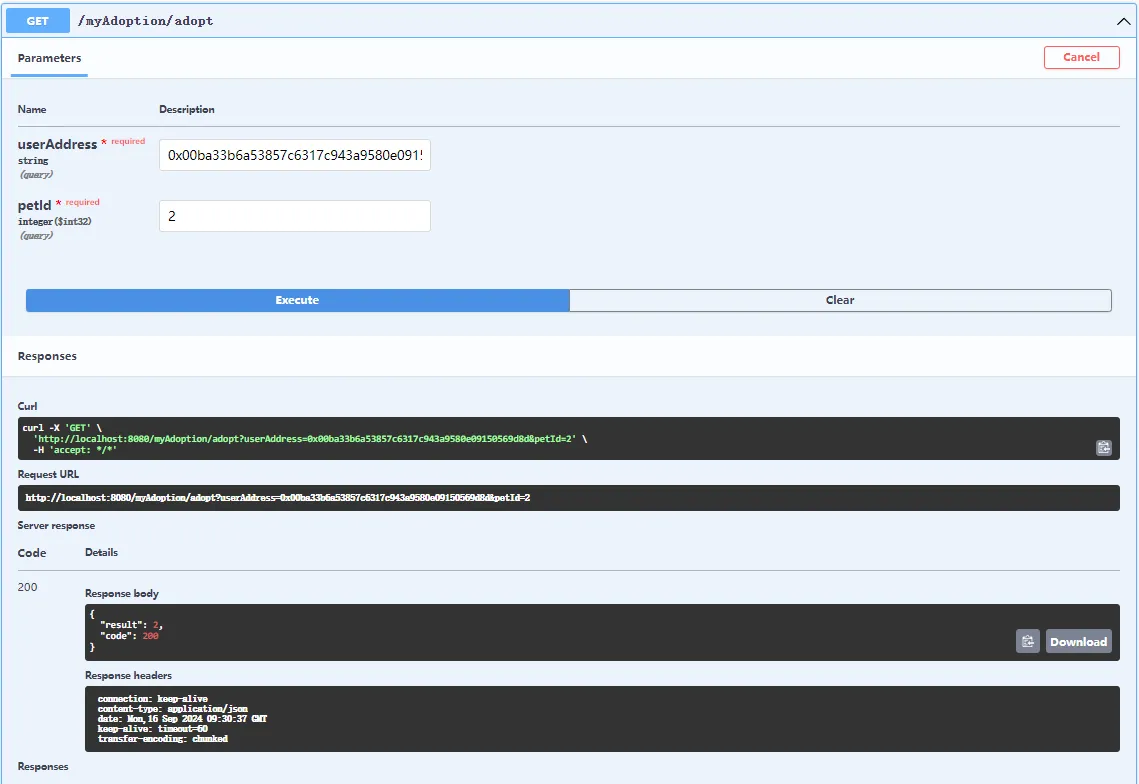Click the userAddress parameter name label

(57, 145)
